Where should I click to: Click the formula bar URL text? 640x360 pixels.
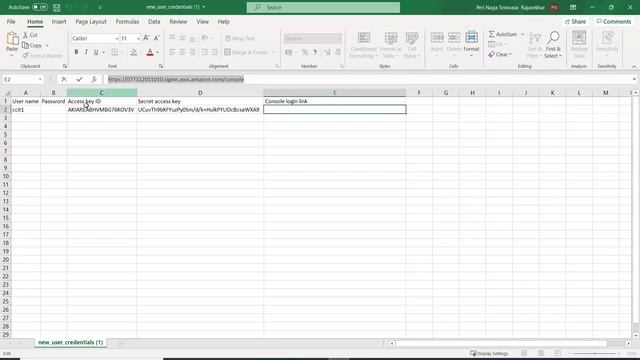[176, 79]
